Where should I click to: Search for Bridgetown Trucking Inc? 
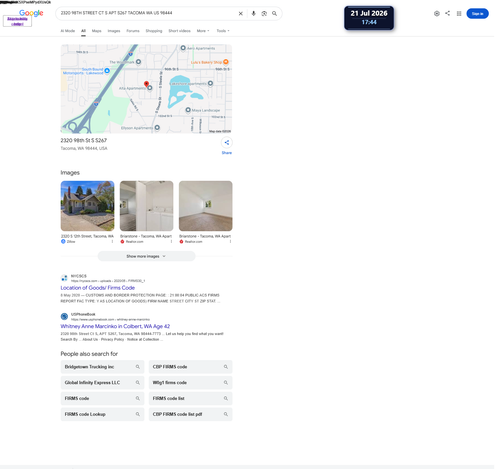102,367
